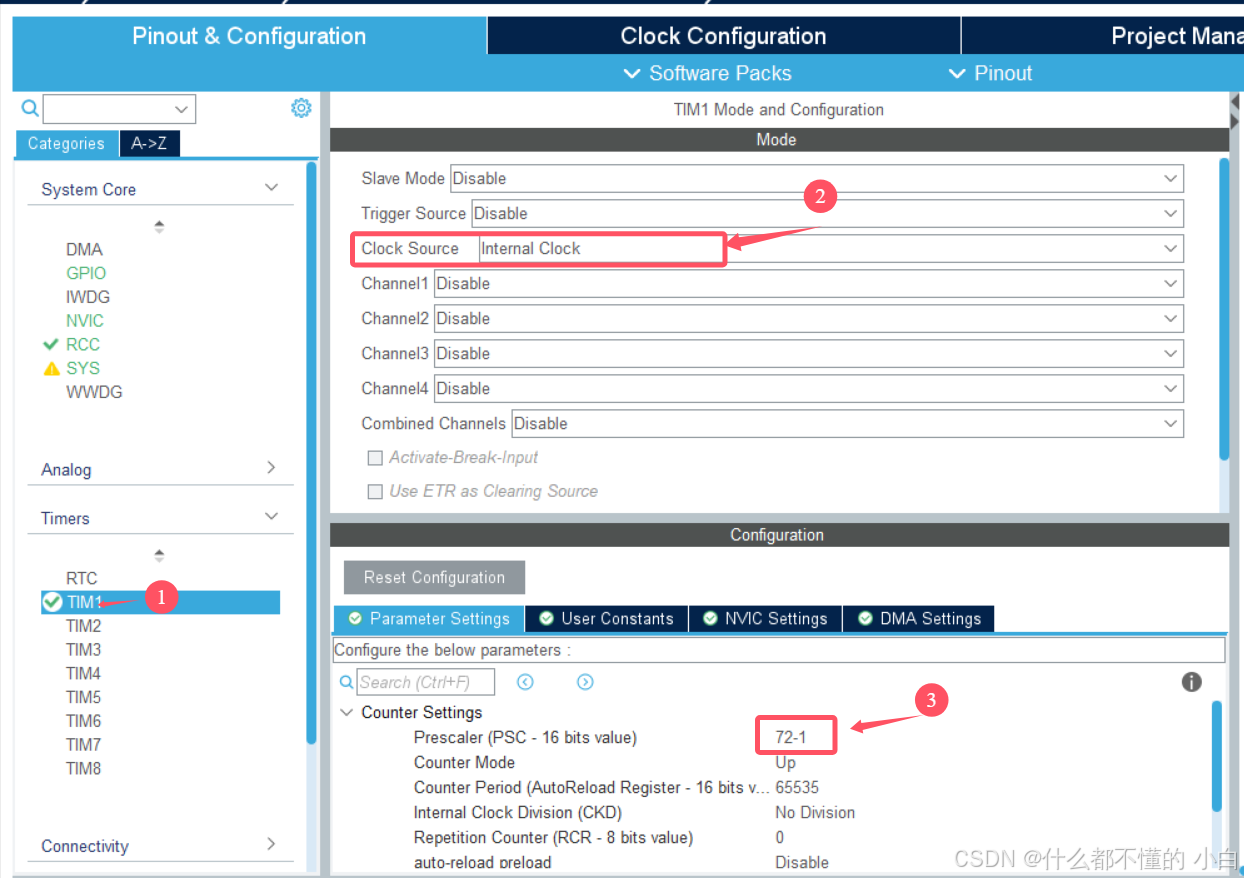
Task: Enable Use ETR as Clearing Source checkbox
Action: (375, 492)
